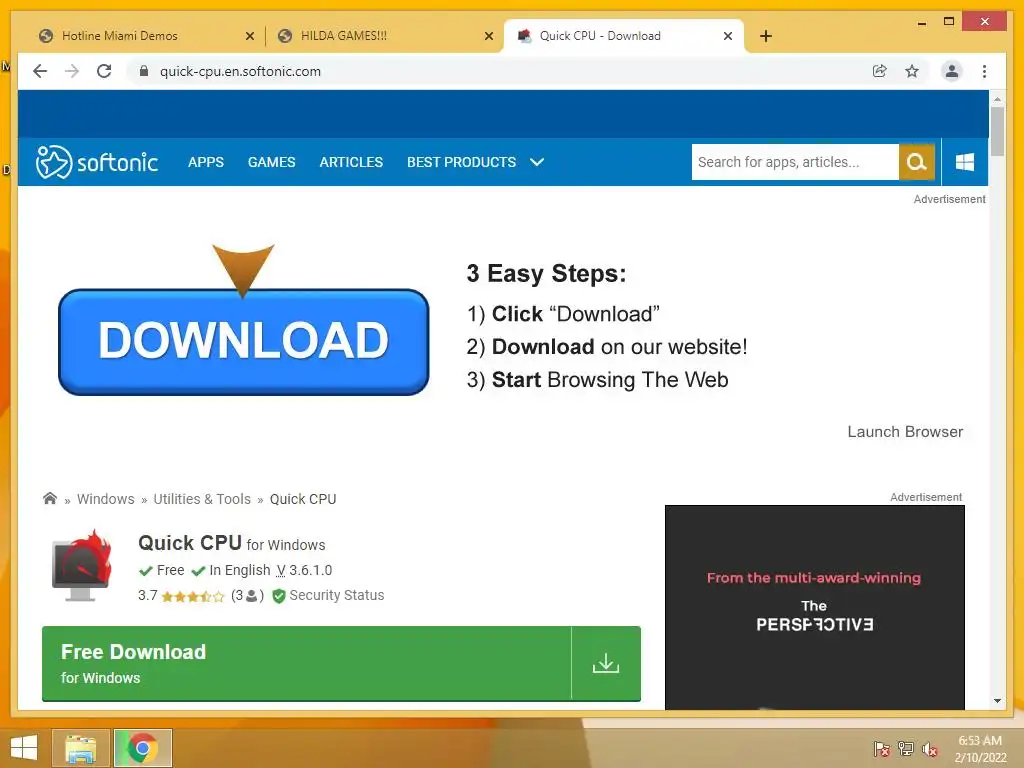Open Chrome's three-dot menu
Screen dimensions: 1024x768
(984, 71)
